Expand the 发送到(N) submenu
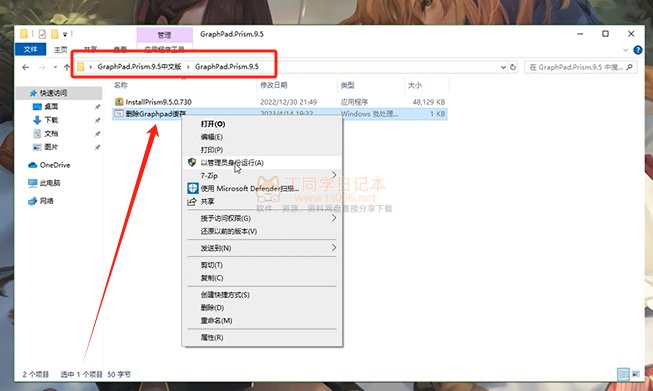Screen dimensions: 653x391 tap(262, 248)
